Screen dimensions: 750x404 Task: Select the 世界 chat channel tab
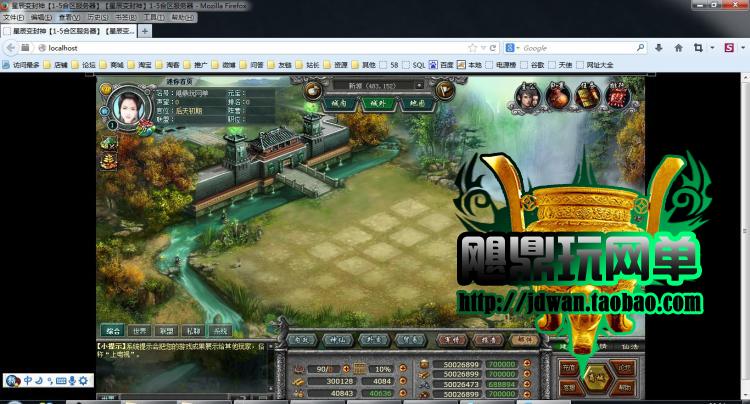[x=140, y=330]
